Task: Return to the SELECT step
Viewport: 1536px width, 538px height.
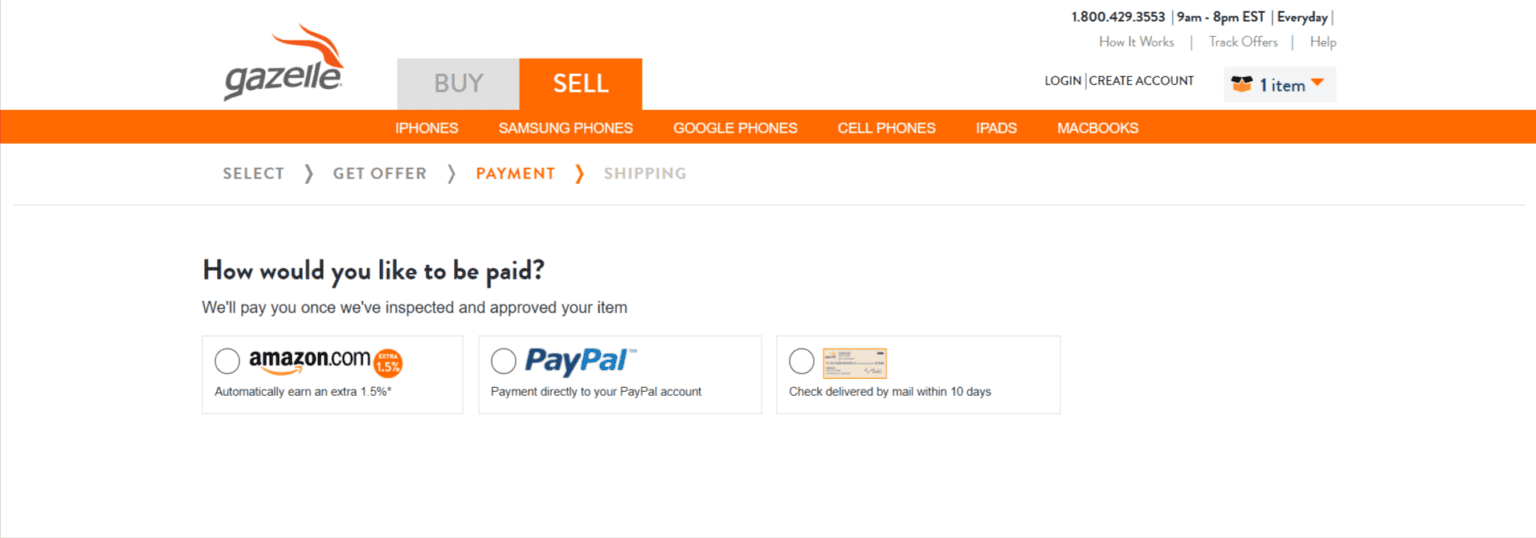Action: pyautogui.click(x=254, y=174)
